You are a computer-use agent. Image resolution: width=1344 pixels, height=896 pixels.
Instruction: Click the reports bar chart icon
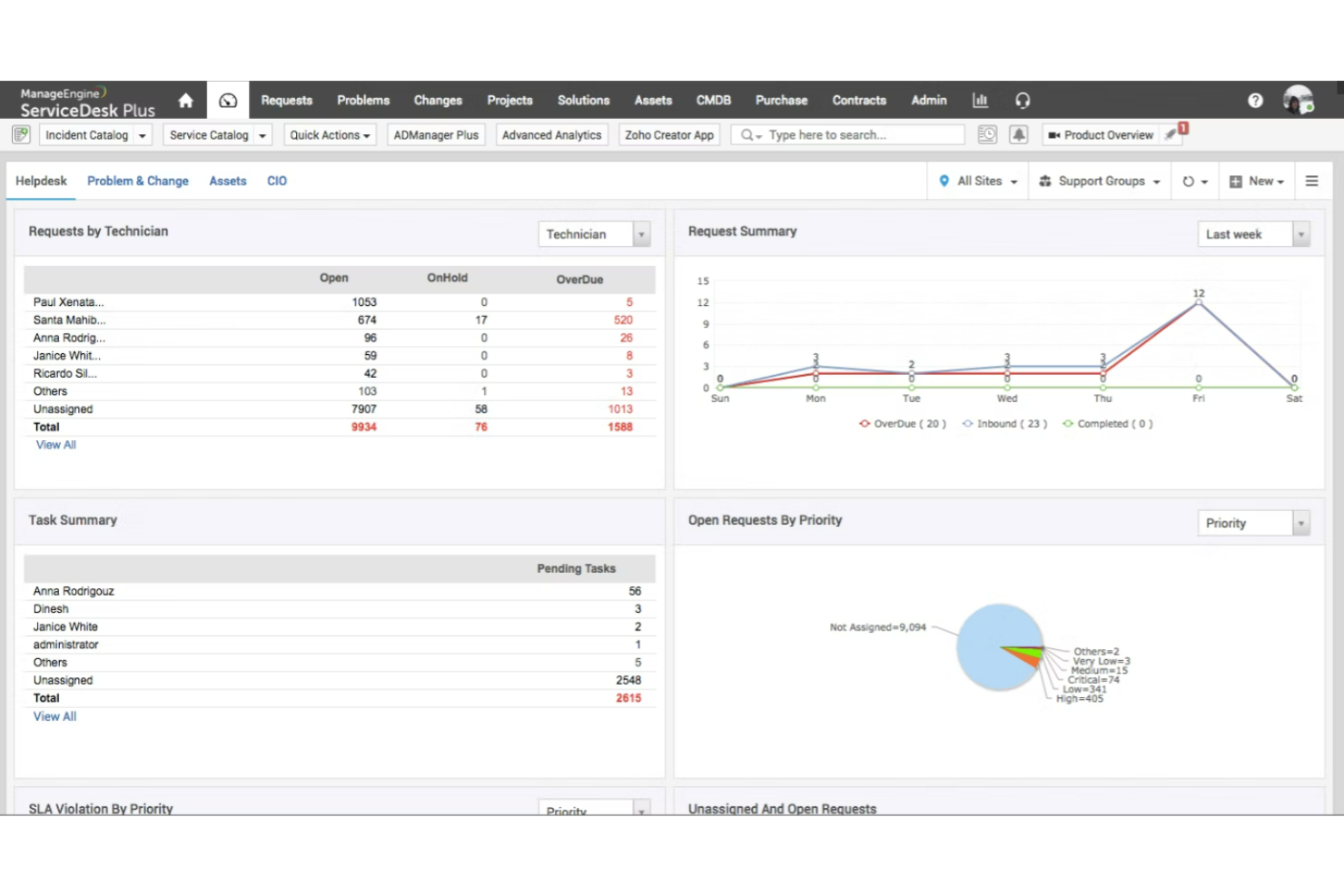[980, 100]
